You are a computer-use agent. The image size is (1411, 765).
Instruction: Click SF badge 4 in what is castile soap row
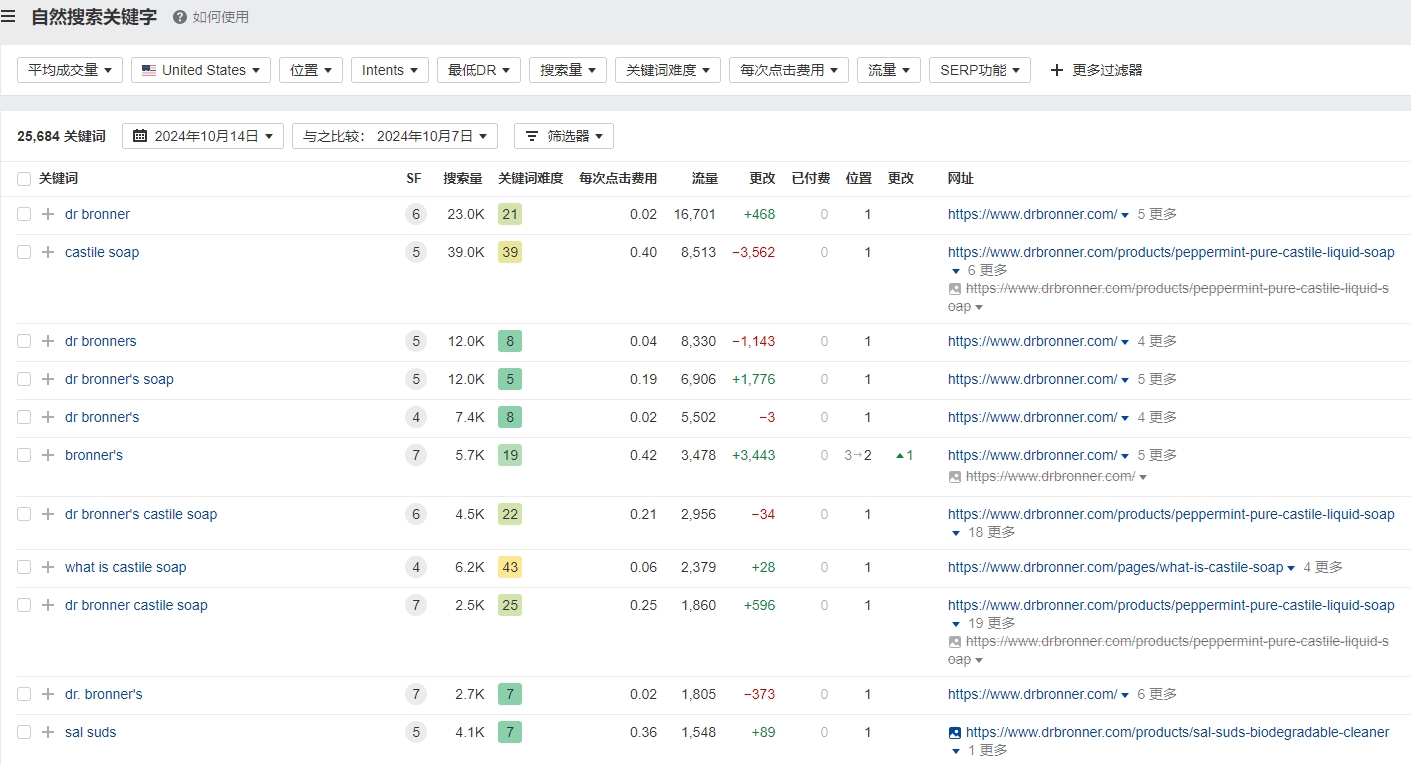(x=416, y=567)
